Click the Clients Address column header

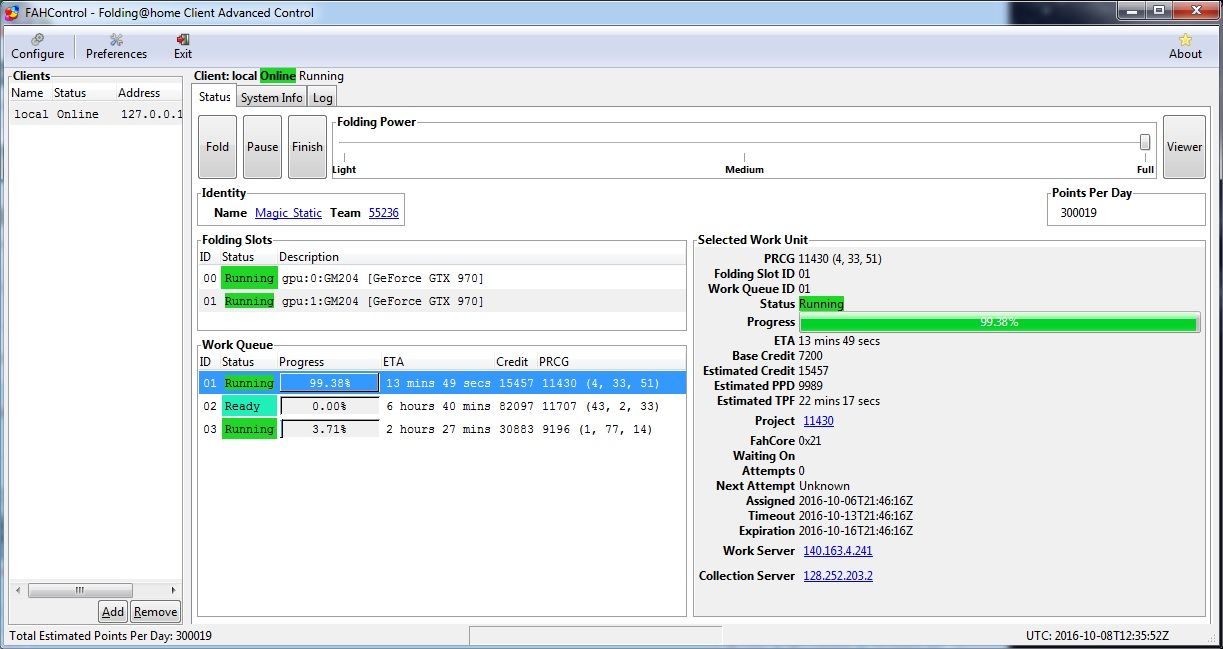coord(139,93)
